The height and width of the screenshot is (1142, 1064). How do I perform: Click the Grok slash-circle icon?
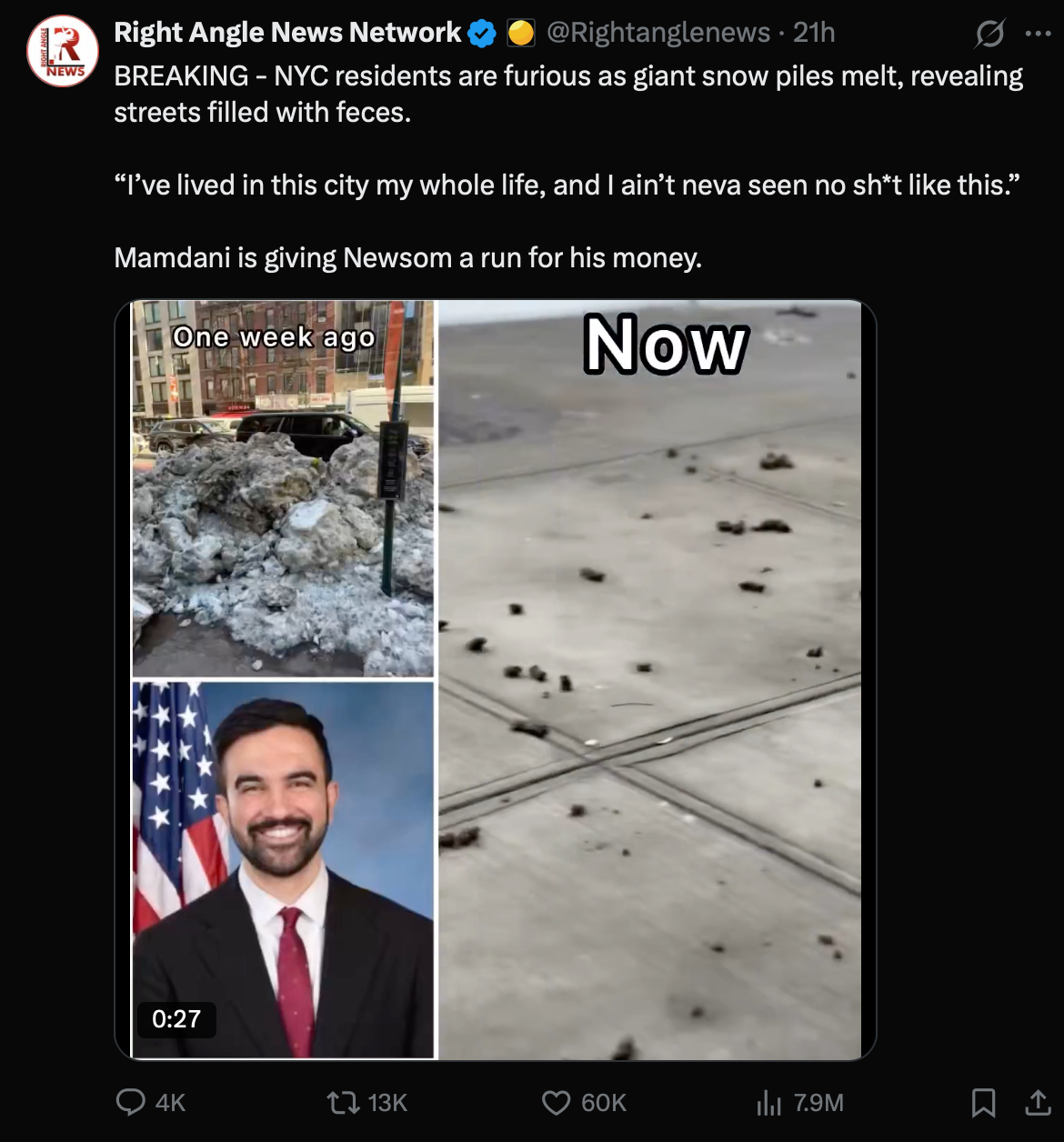pos(989,34)
